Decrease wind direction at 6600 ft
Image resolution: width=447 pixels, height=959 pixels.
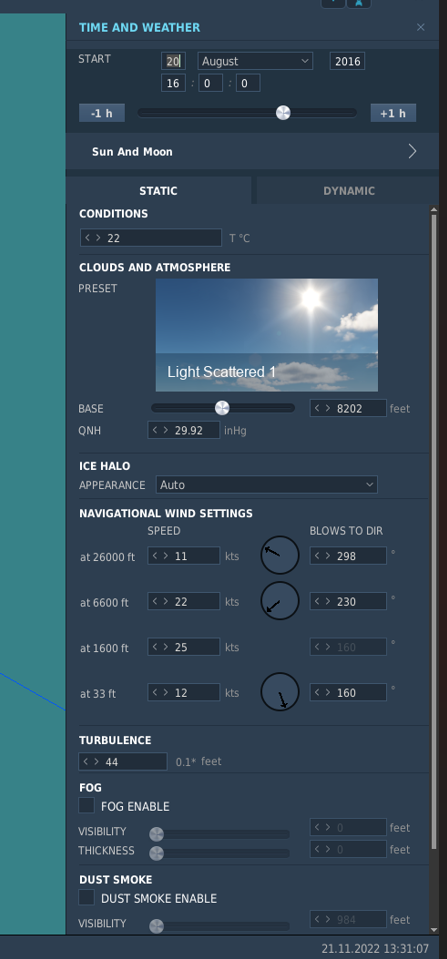pyautogui.click(x=317, y=602)
